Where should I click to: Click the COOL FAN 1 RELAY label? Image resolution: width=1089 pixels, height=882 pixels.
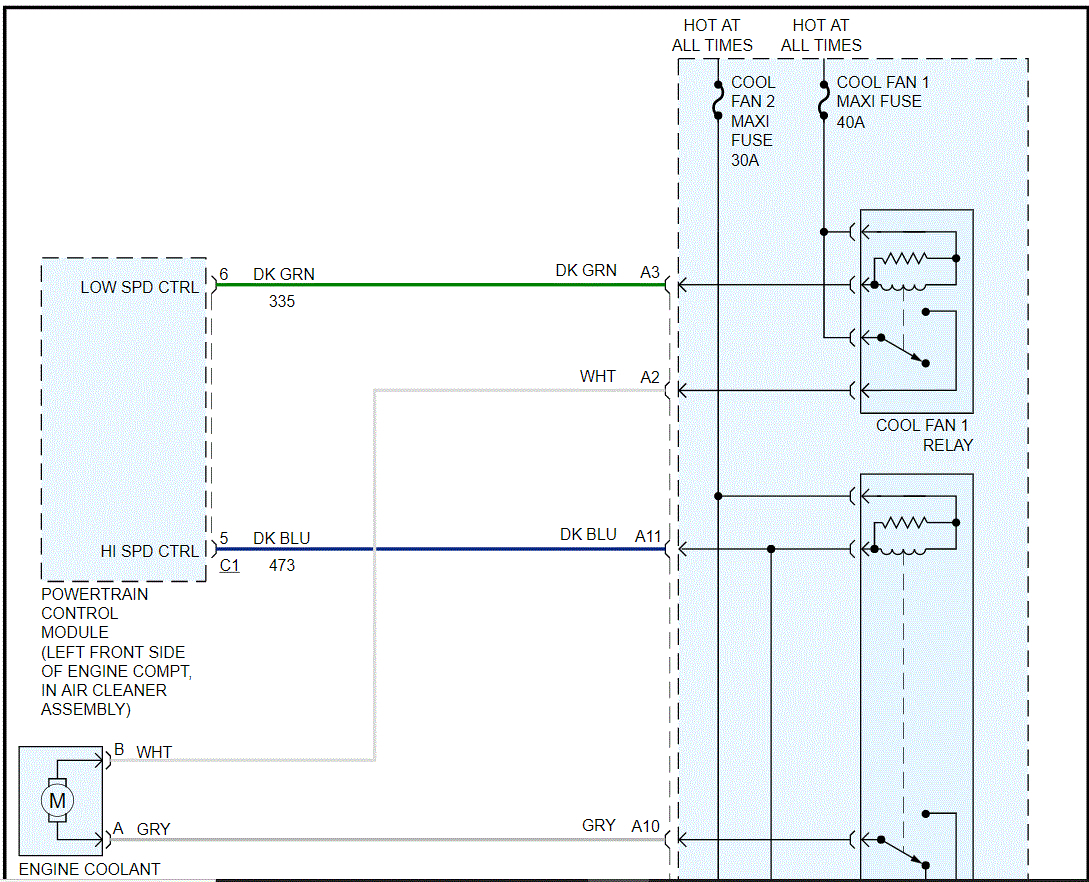click(924, 435)
